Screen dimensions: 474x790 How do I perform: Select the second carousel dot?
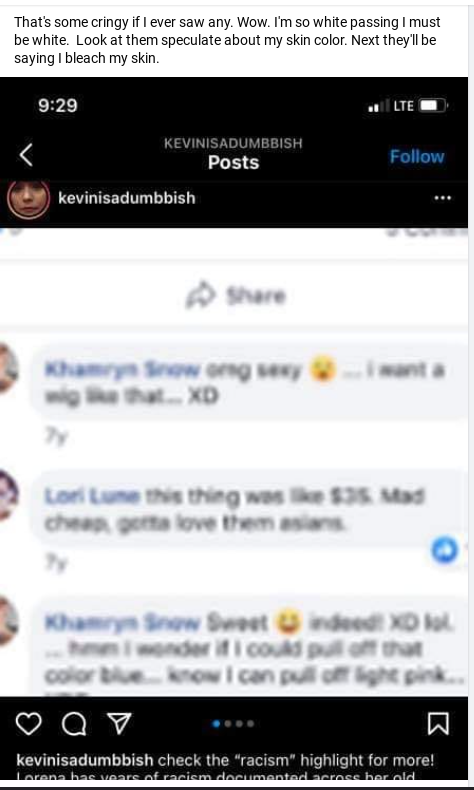(228, 724)
